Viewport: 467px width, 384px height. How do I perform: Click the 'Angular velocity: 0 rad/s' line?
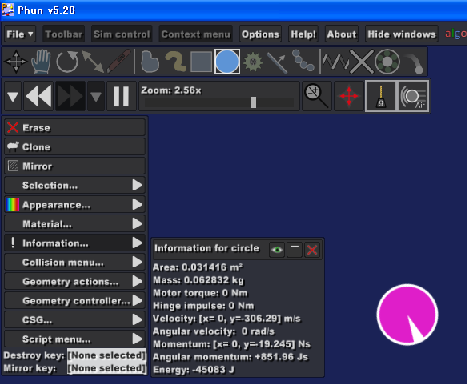click(x=214, y=331)
